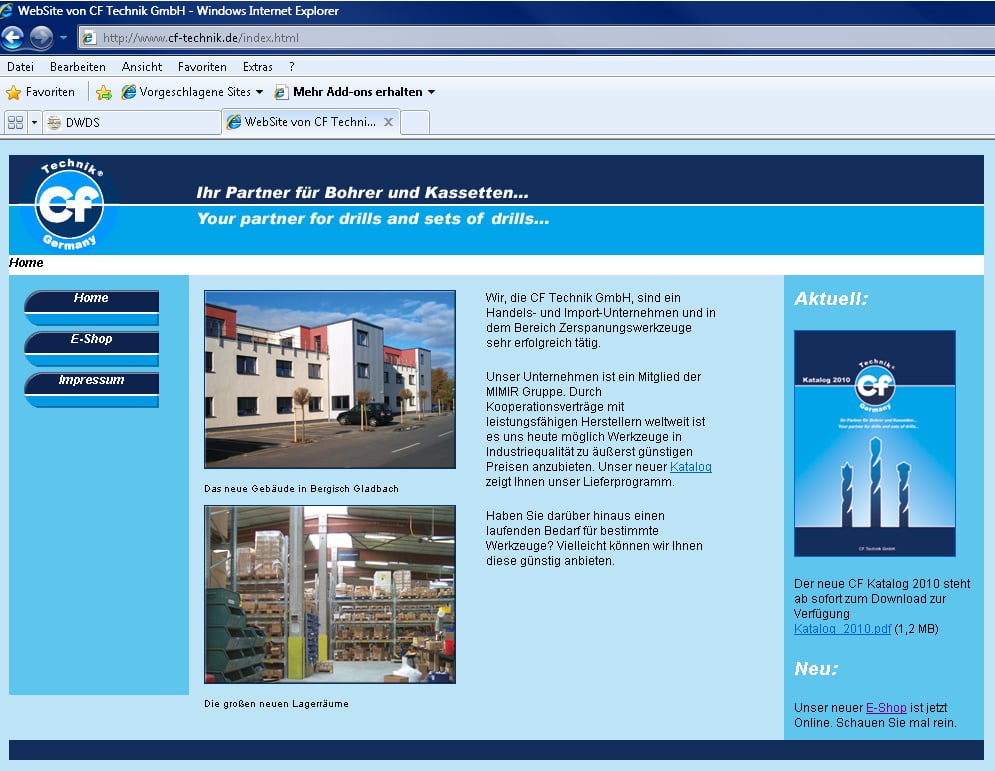Screen dimensions: 995x771
Task: Open the Quick Tabs grid icon
Action: 16,122
